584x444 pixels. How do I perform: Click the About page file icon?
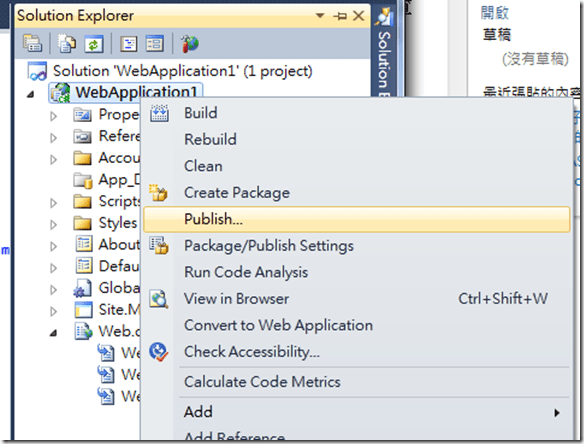coord(84,244)
